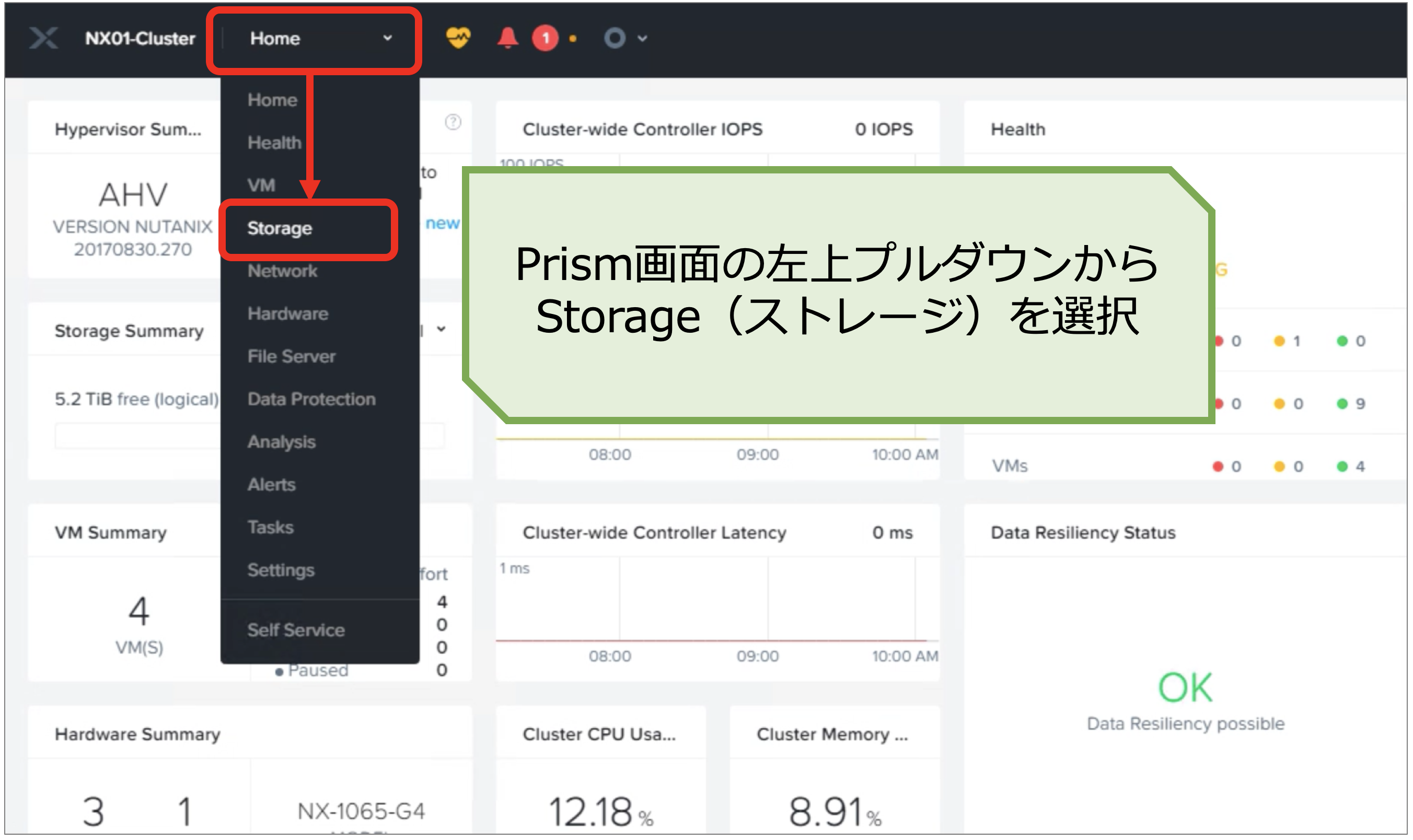Click the blue 'new' link
The width and height of the screenshot is (1413, 840).
tap(442, 223)
